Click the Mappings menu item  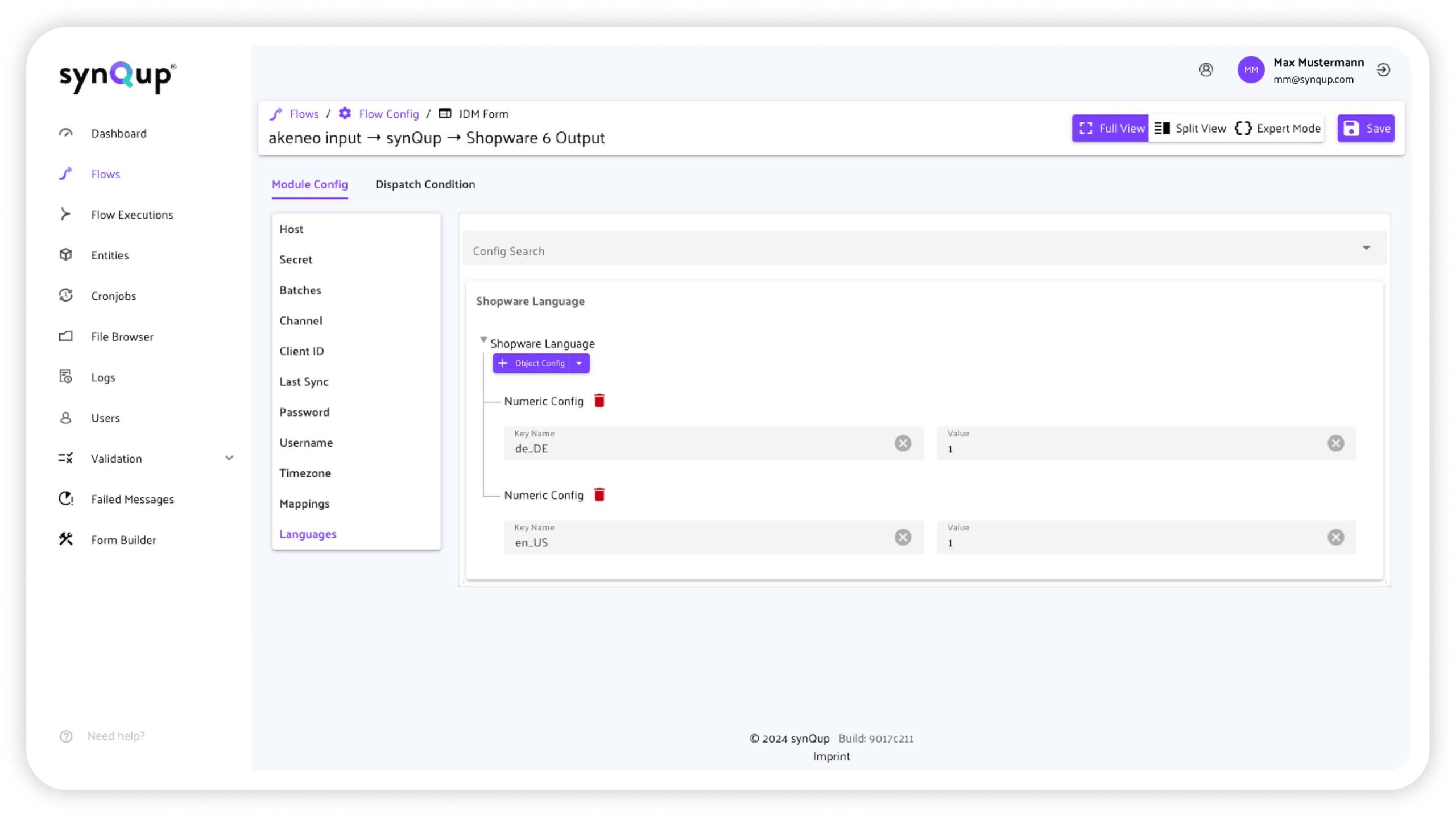pyautogui.click(x=304, y=503)
